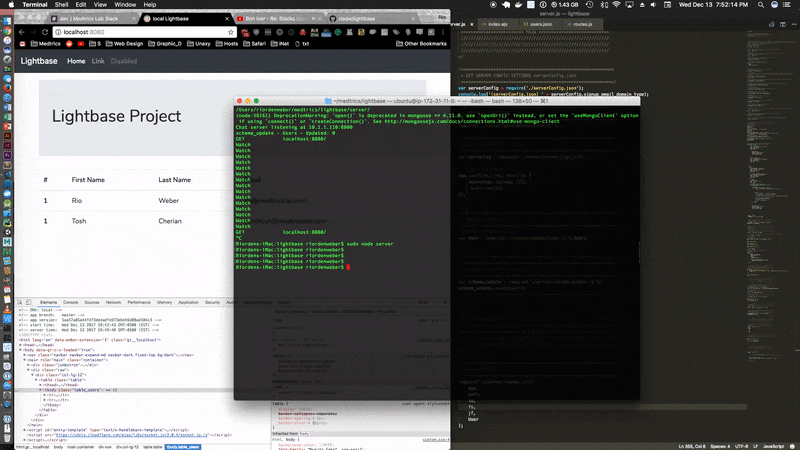Open the Hosts bookmarks folder
Image resolution: width=800 pixels, height=450 pixels.
click(227, 44)
